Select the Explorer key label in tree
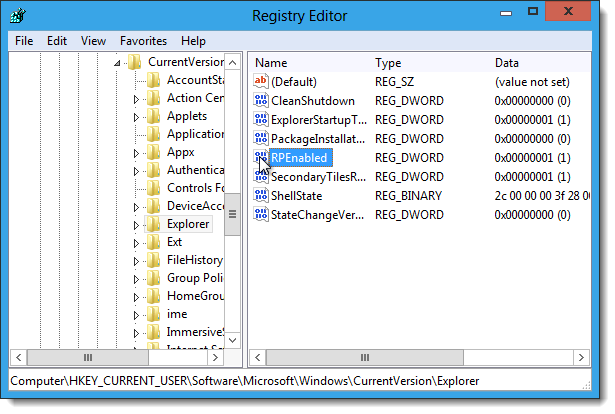The height and width of the screenshot is (414, 615). (x=188, y=224)
